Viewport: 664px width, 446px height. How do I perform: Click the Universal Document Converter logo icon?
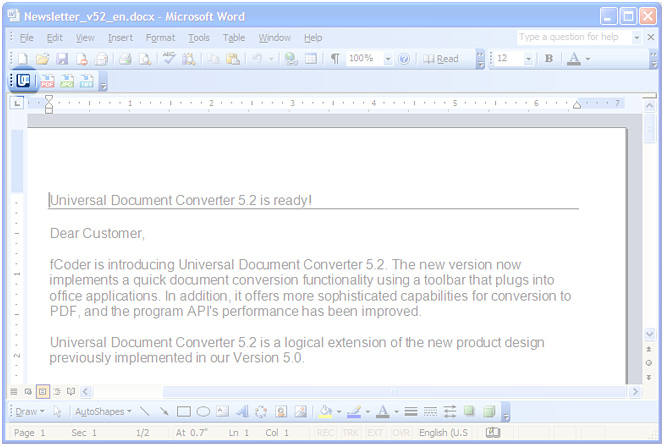[x=23, y=80]
